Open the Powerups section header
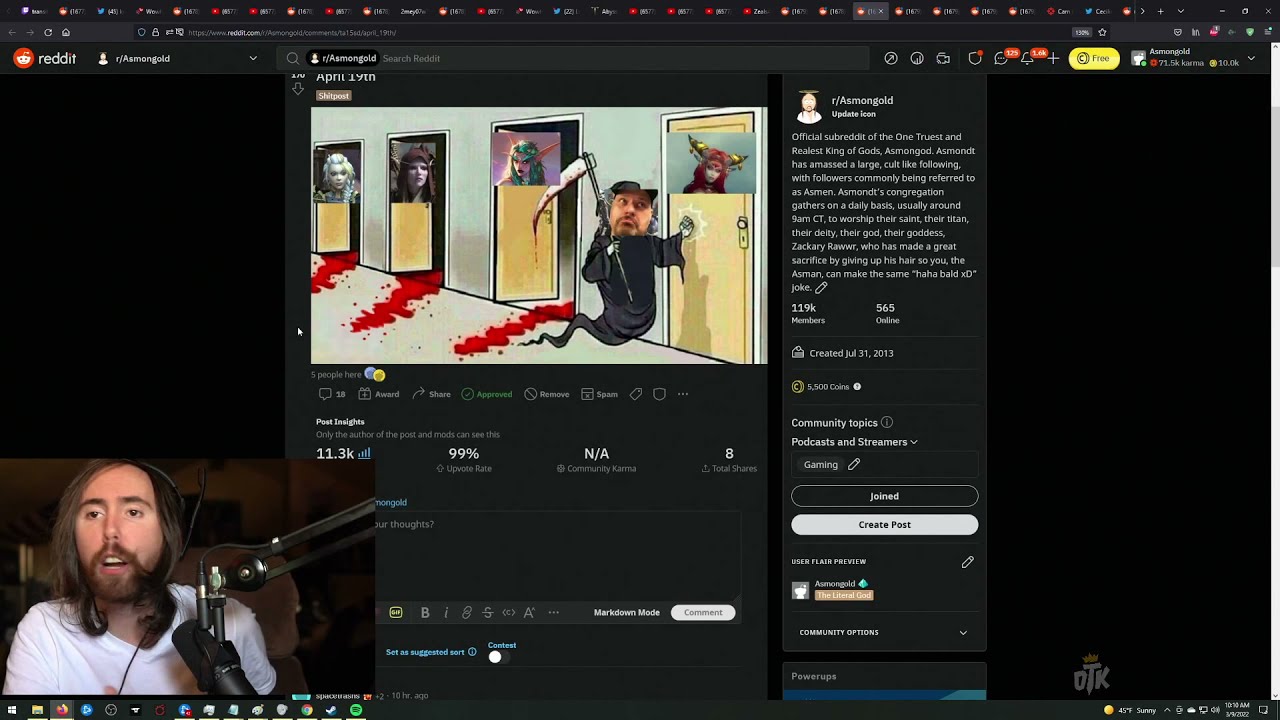 [885, 676]
